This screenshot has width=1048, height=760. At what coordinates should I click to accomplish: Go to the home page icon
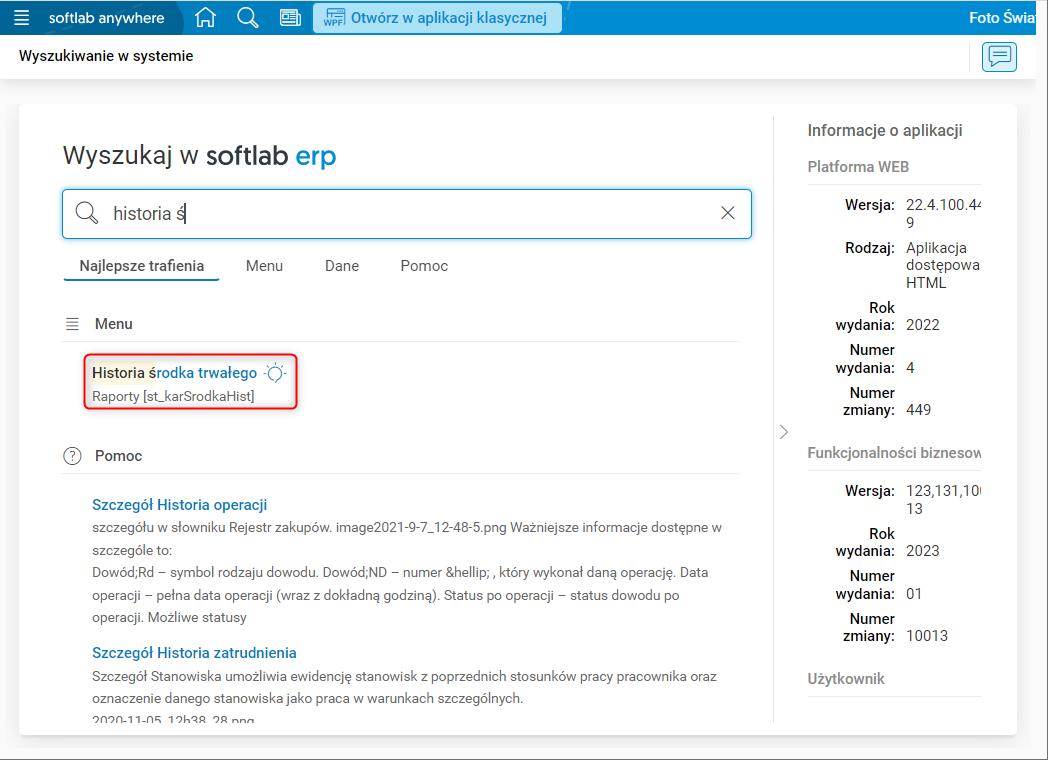(x=205, y=17)
